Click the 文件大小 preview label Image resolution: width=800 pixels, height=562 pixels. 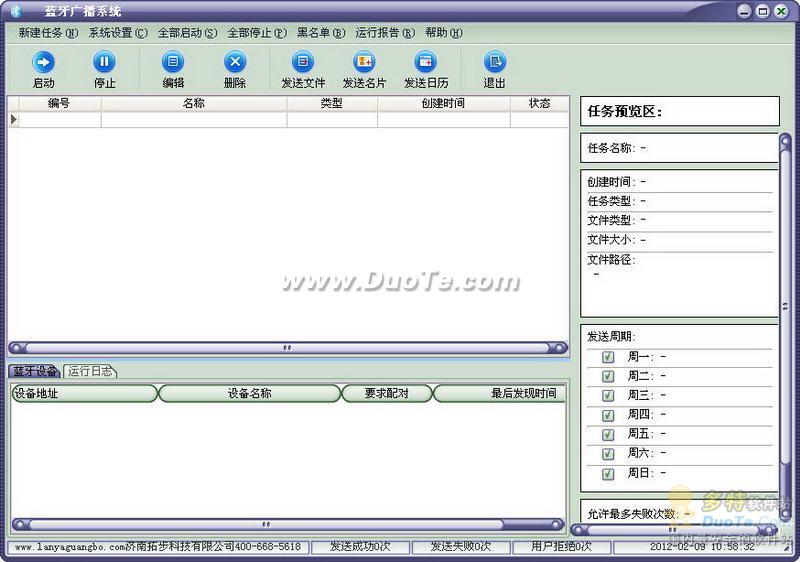click(611, 240)
